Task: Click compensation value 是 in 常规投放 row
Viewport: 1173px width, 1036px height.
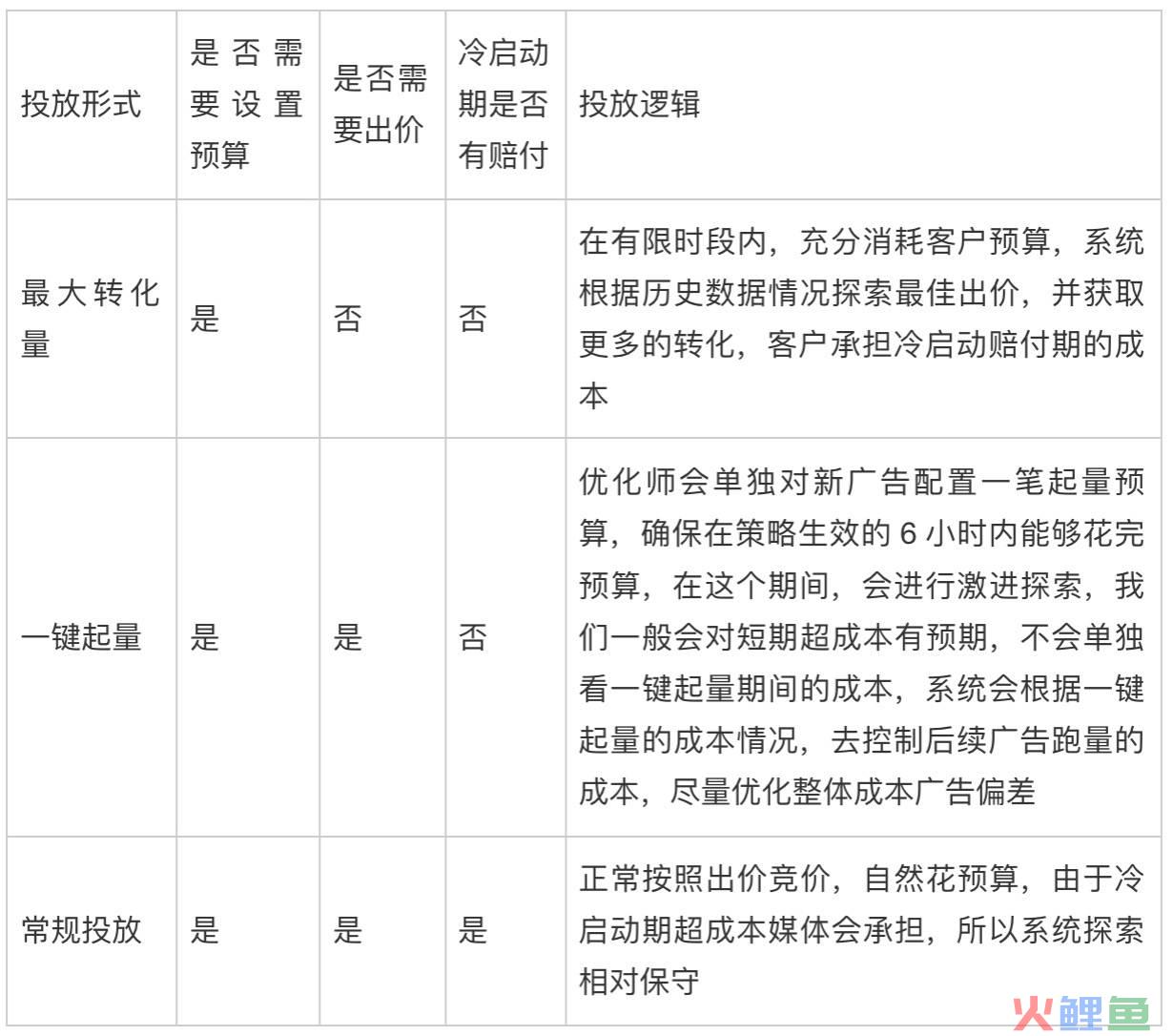Action: pos(473,930)
